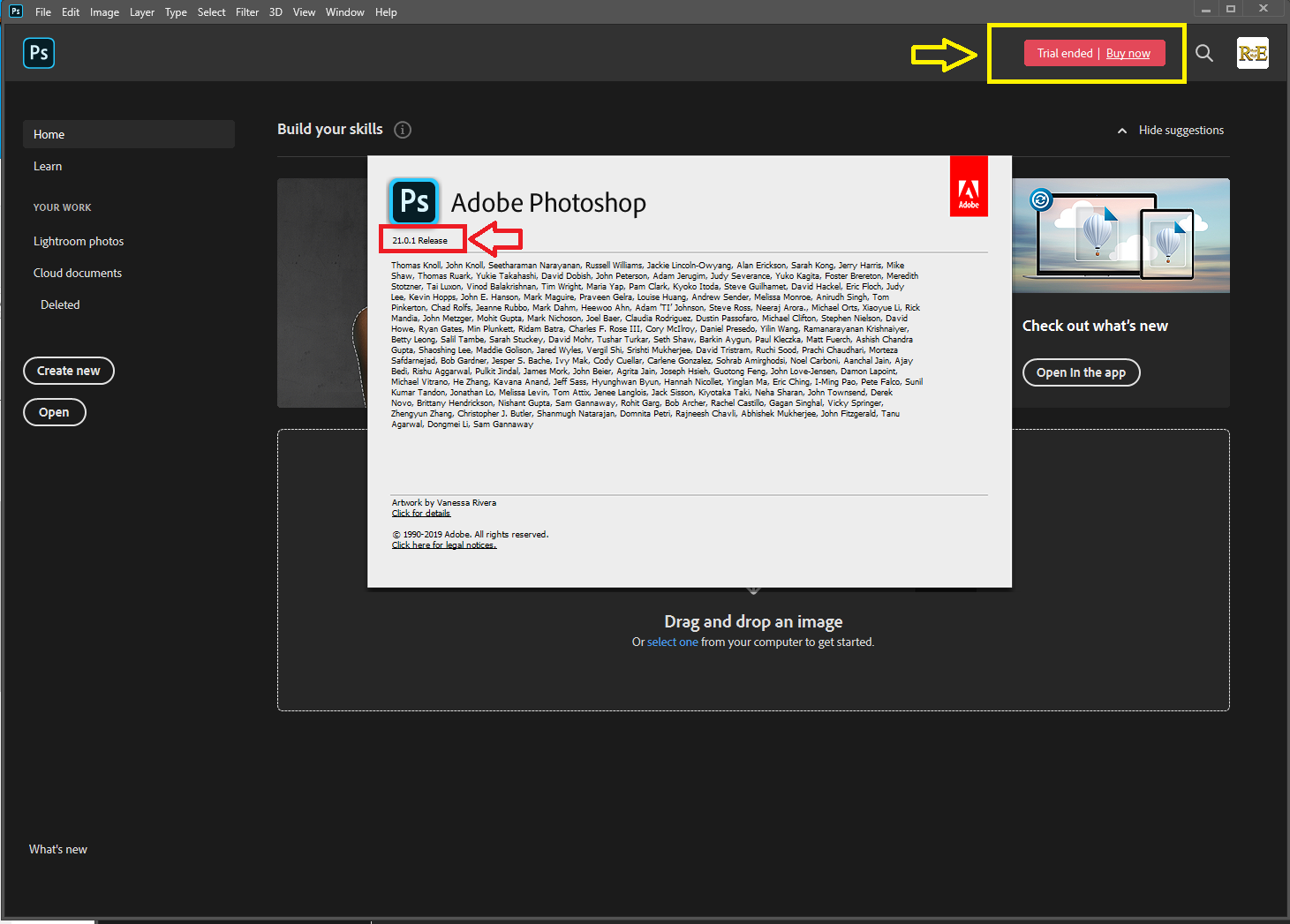
Task: Click What's new in sidebar
Action: pyautogui.click(x=58, y=849)
